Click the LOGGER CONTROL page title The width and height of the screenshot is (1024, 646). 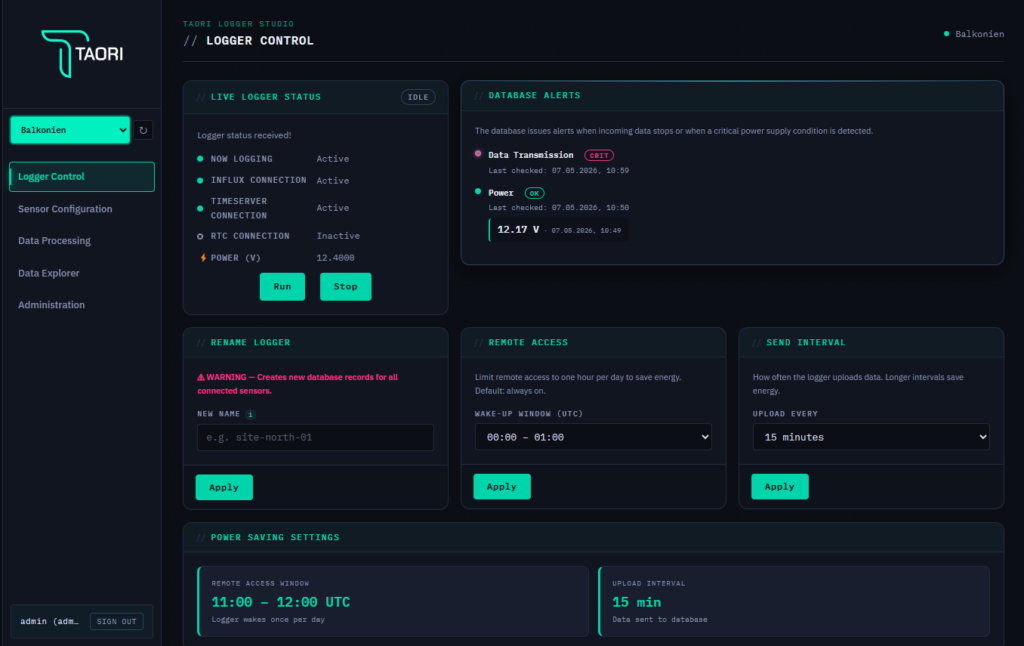click(260, 40)
